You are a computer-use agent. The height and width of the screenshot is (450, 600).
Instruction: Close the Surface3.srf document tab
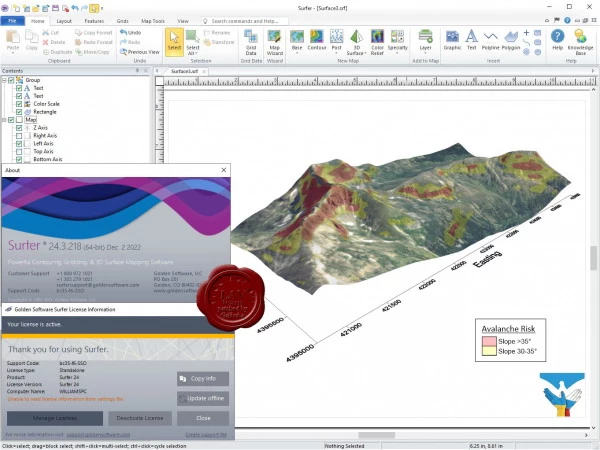pyautogui.click(x=204, y=71)
